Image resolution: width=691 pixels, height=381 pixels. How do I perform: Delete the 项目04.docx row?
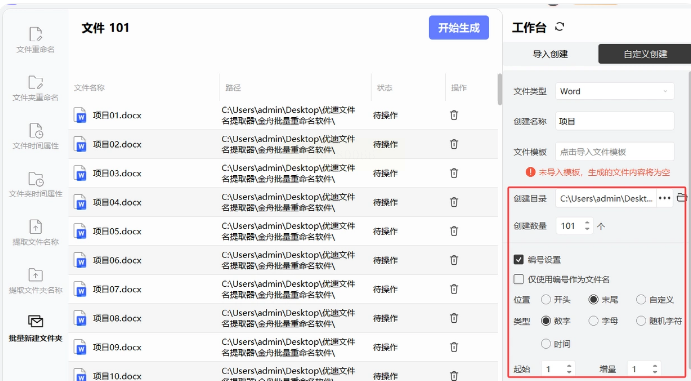pyautogui.click(x=454, y=202)
